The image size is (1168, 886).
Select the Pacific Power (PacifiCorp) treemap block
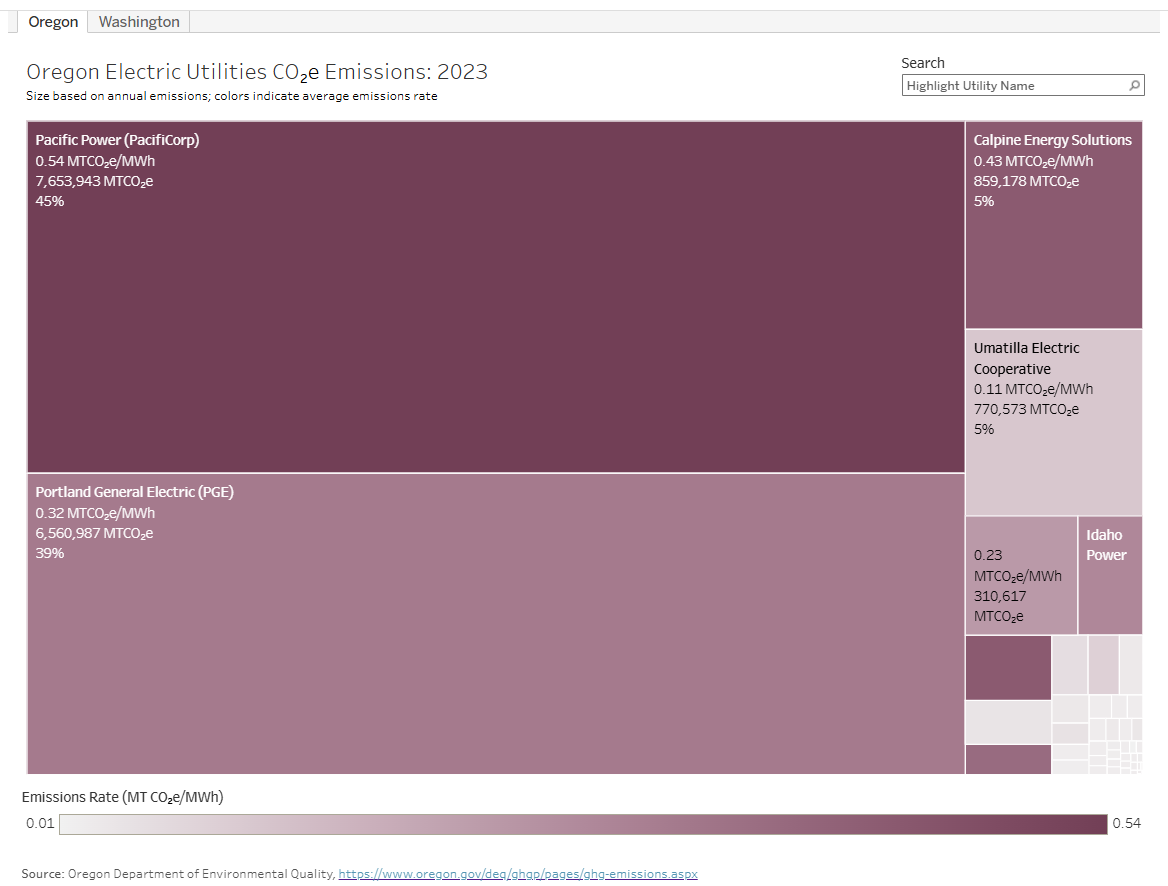pos(496,297)
